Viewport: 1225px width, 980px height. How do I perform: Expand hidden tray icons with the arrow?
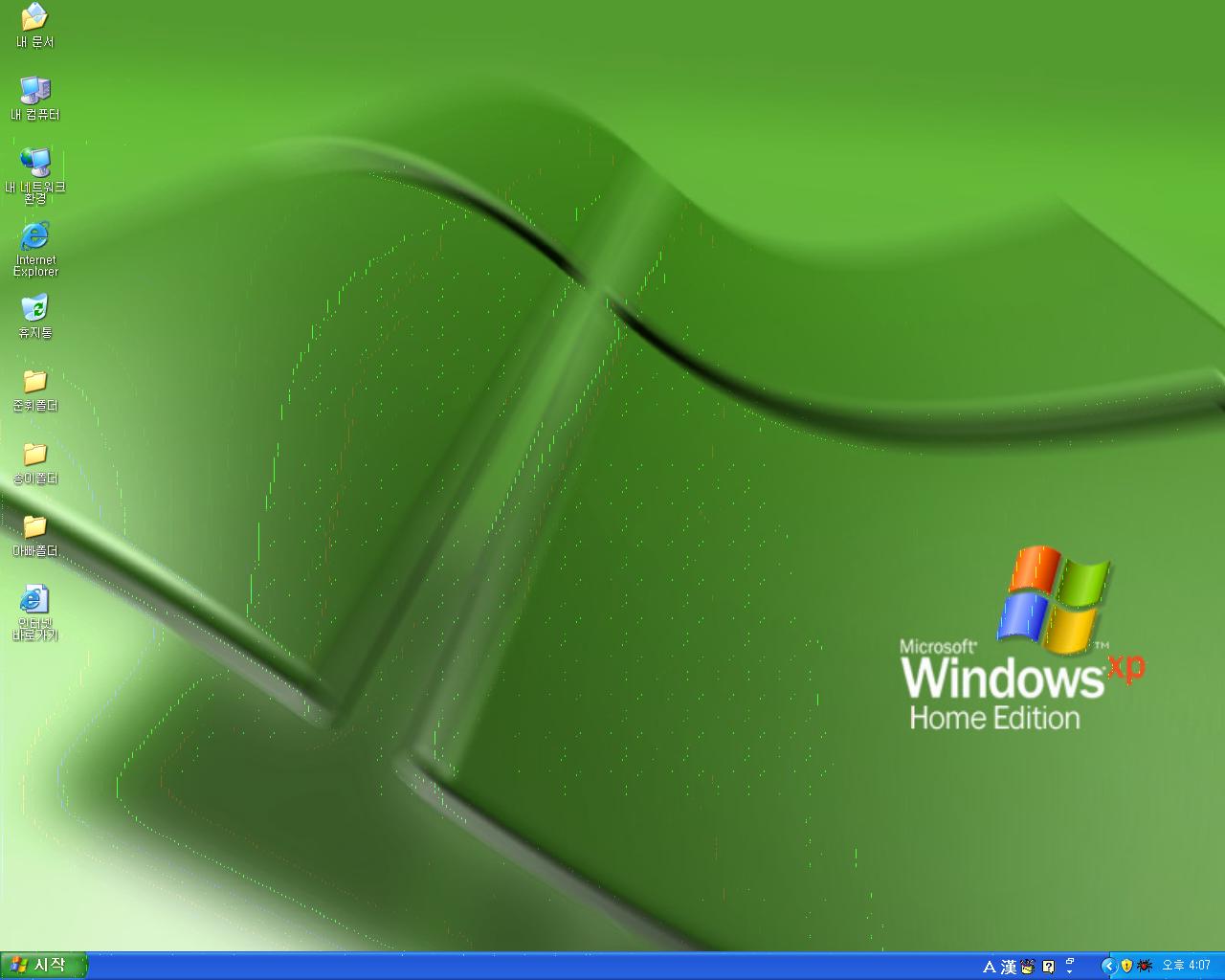[1109, 966]
